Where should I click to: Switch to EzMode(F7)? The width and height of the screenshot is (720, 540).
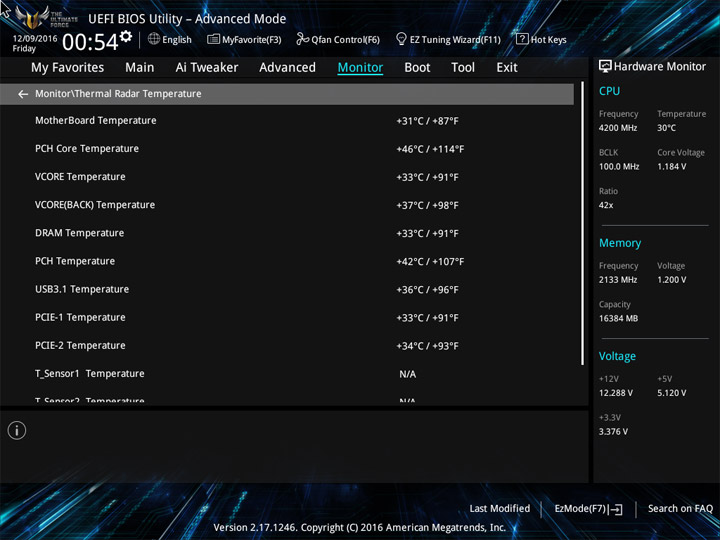(588, 509)
